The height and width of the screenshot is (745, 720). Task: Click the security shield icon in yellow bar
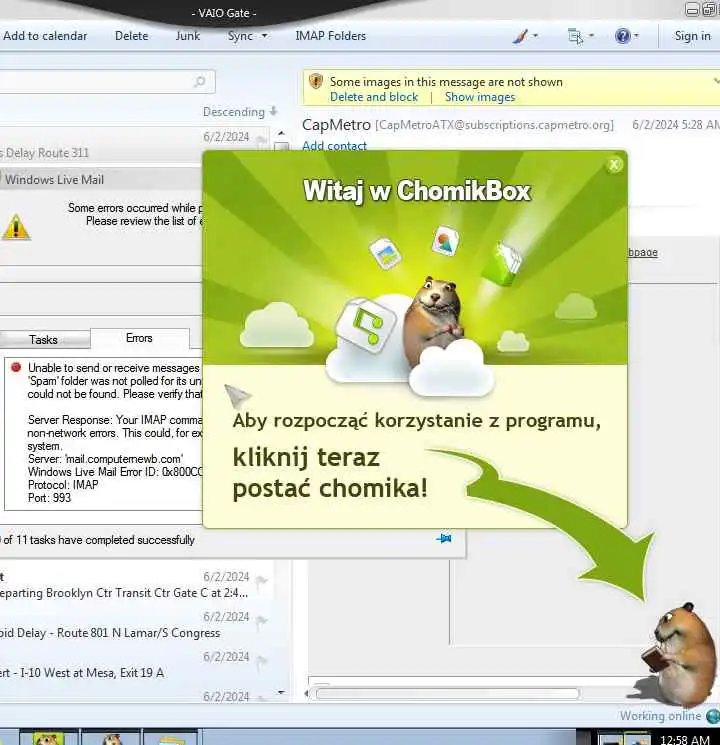(x=316, y=81)
